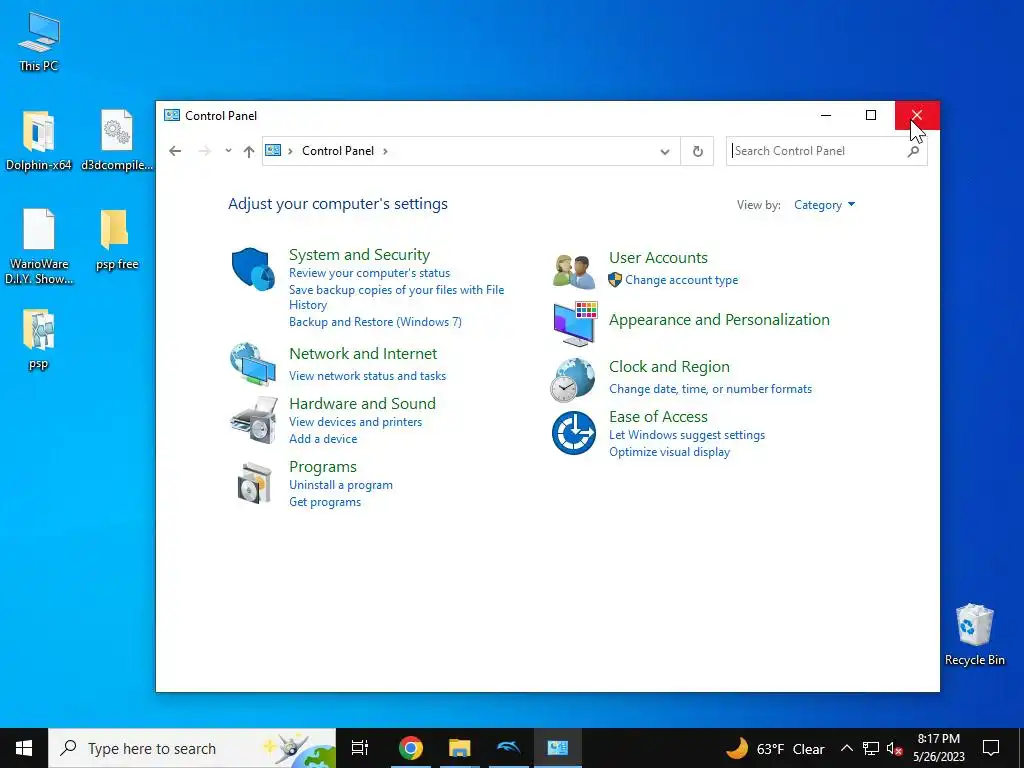Screen dimensions: 1024x768
Task: Click the Control Panel breadcrumb
Action: pos(338,151)
